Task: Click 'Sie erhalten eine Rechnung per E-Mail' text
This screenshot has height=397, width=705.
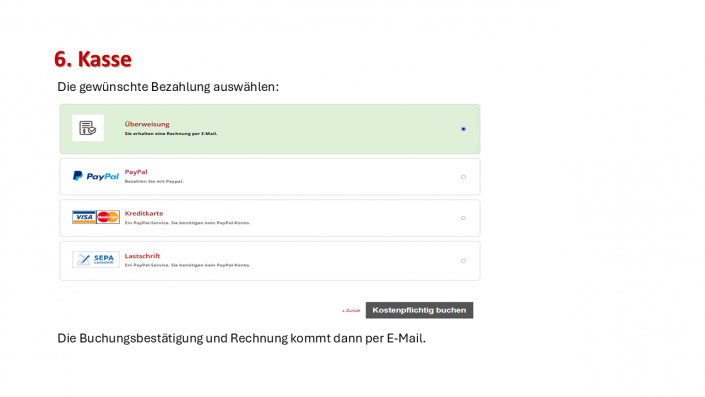Action: [171, 134]
